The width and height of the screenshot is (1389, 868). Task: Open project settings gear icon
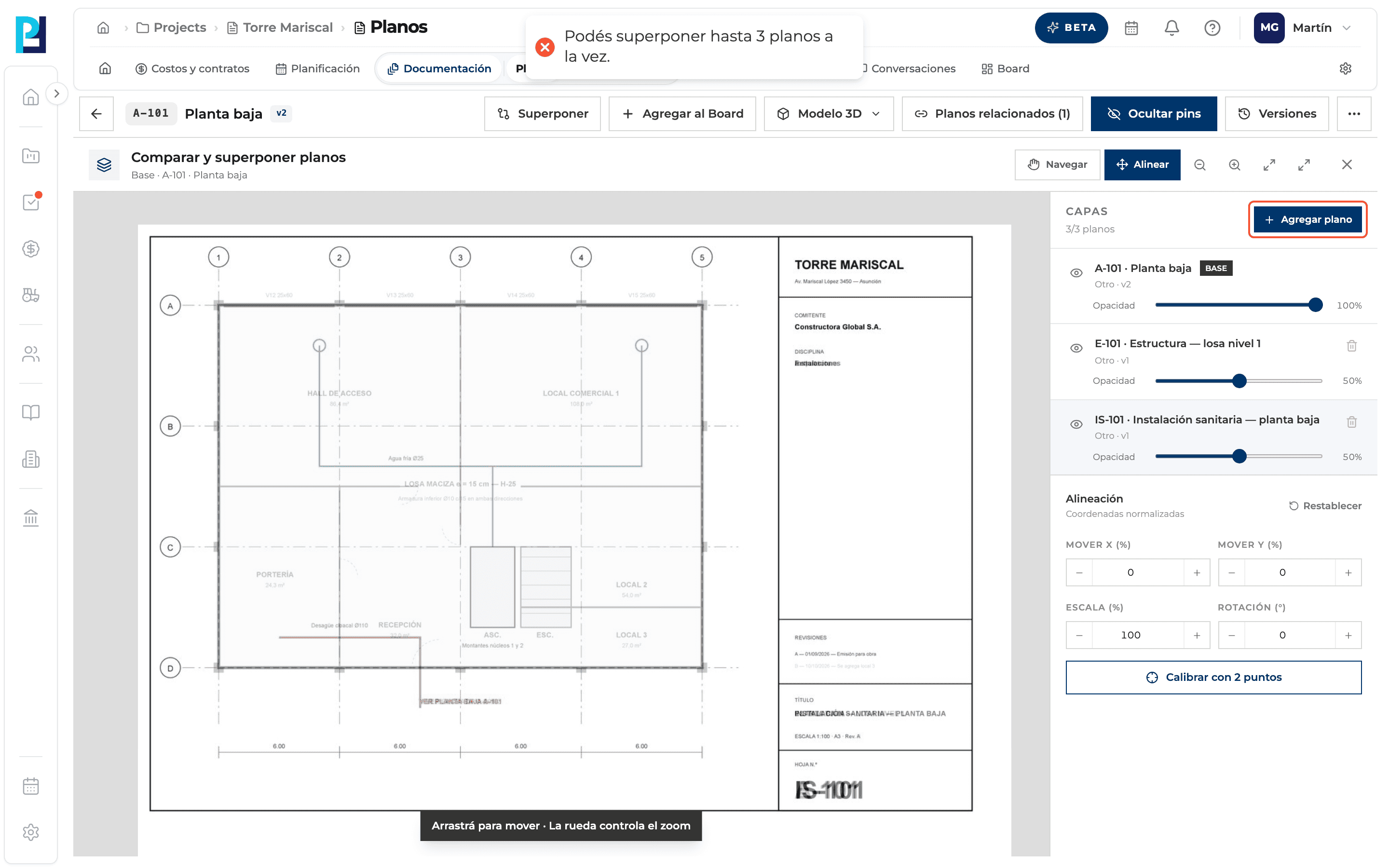coord(1345,68)
